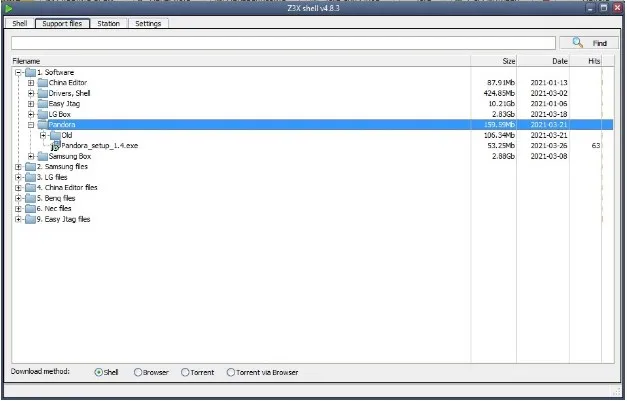This screenshot has height=401, width=627.
Task: Click the LG Box folder icon
Action: click(x=43, y=114)
